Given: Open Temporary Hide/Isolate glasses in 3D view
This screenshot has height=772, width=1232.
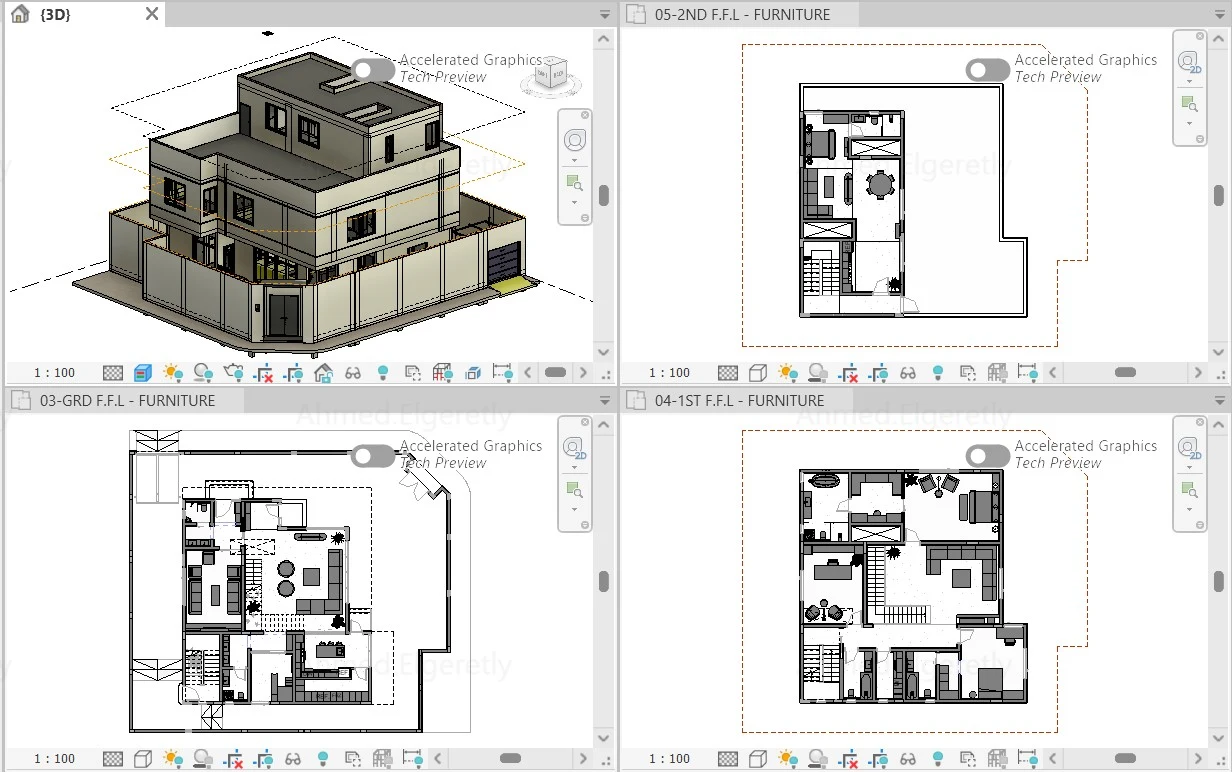Looking at the screenshot, I should (353, 373).
